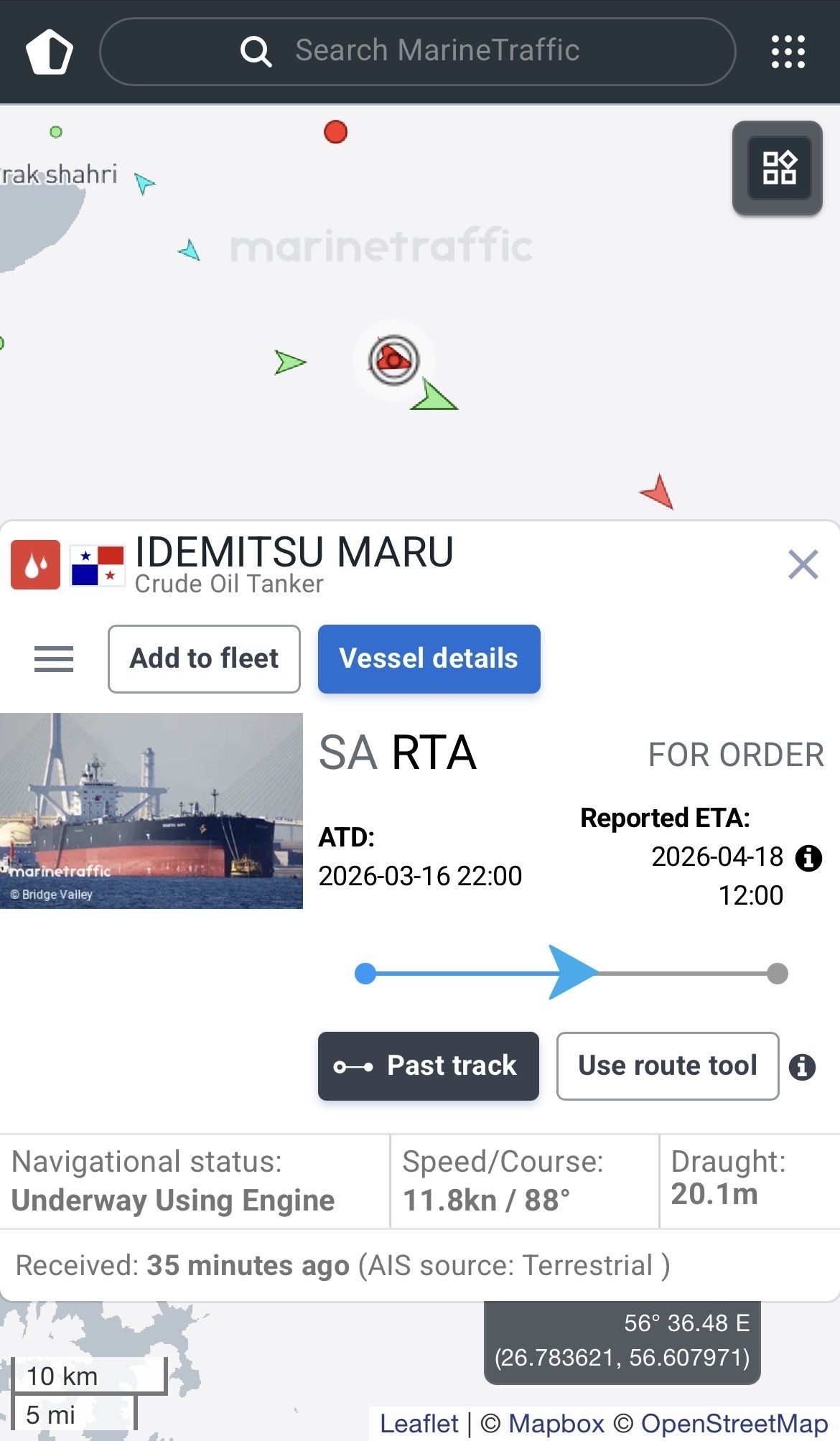Click the Add to fleet button
840x1441 pixels.
pyautogui.click(x=204, y=659)
